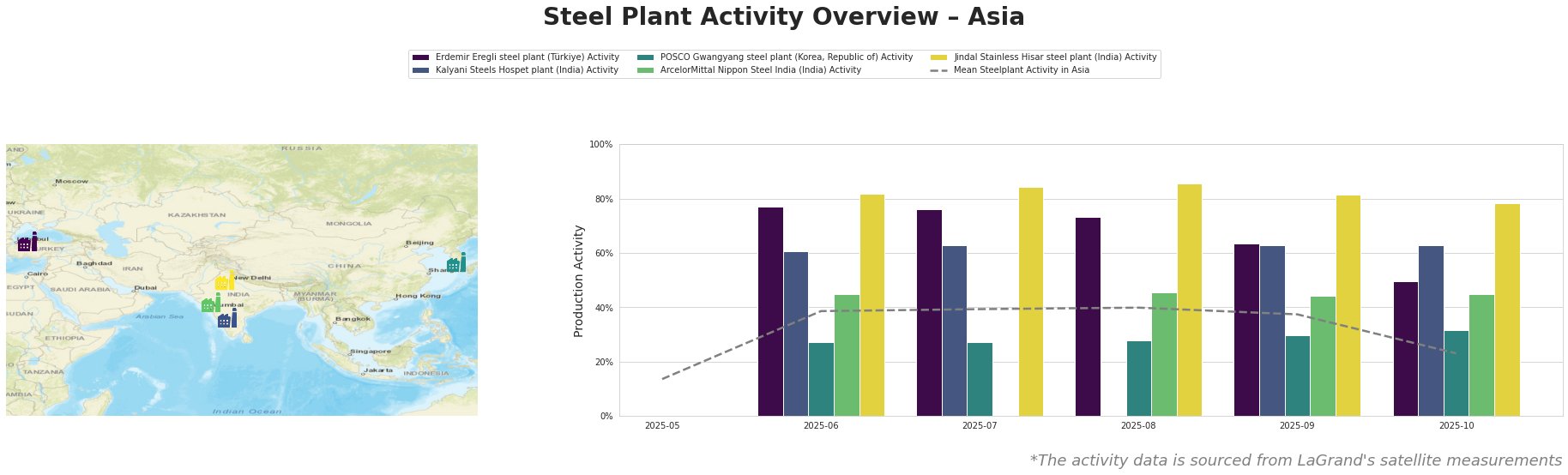Click the Production Activity axis title
The width and height of the screenshot is (1568, 475).
(579, 280)
